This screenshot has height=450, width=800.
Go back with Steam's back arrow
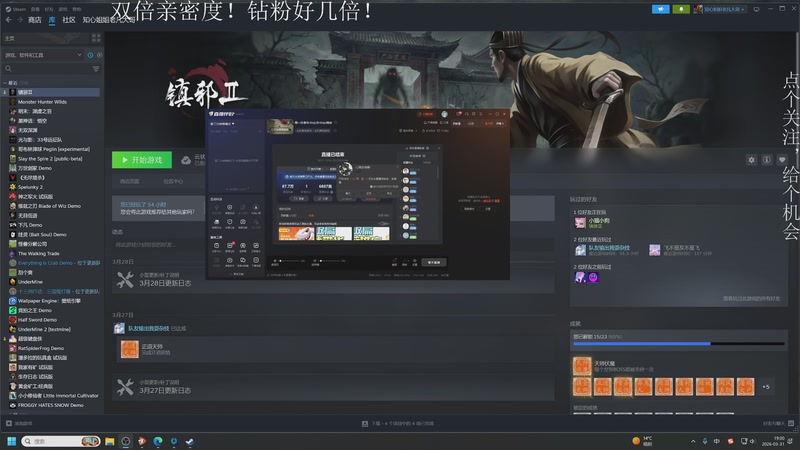(8, 20)
